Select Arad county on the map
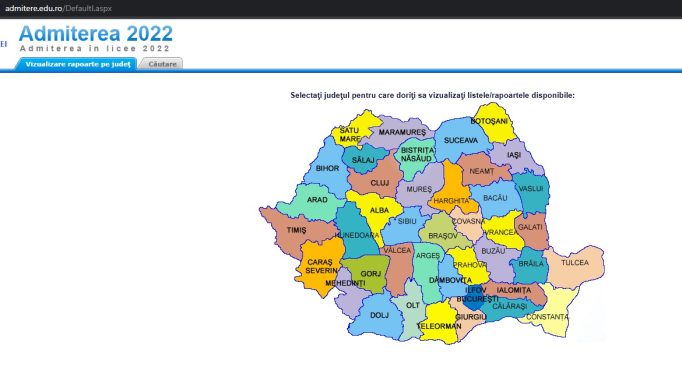 point(317,200)
